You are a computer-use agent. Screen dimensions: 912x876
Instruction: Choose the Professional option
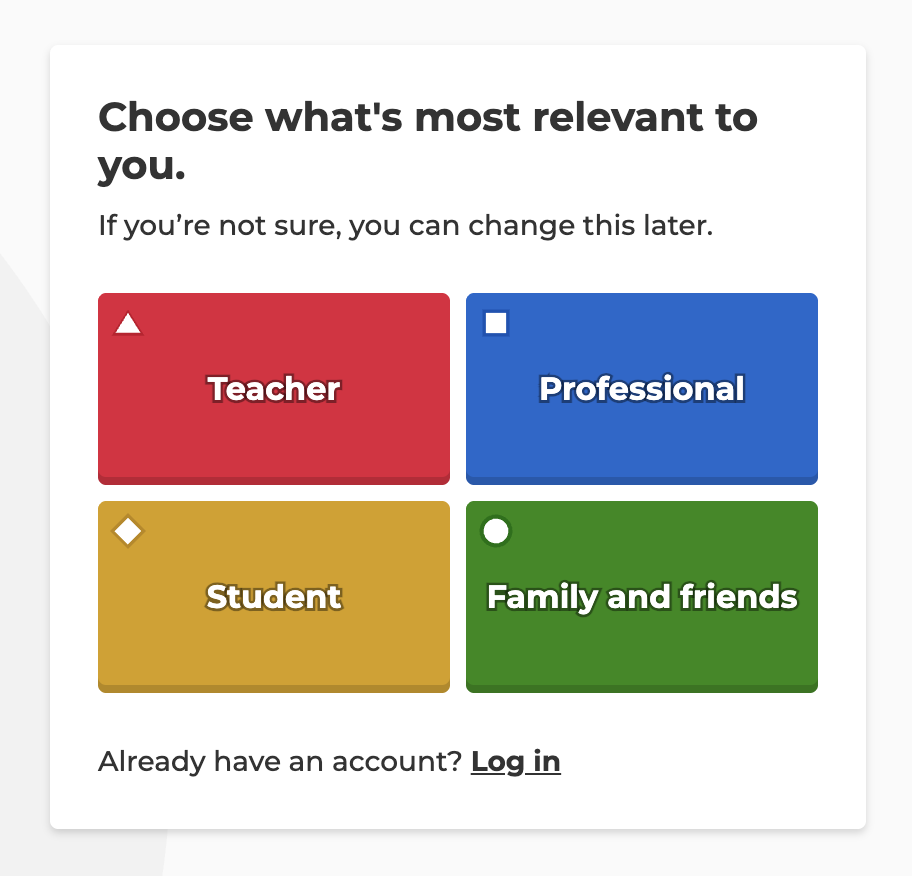(642, 389)
